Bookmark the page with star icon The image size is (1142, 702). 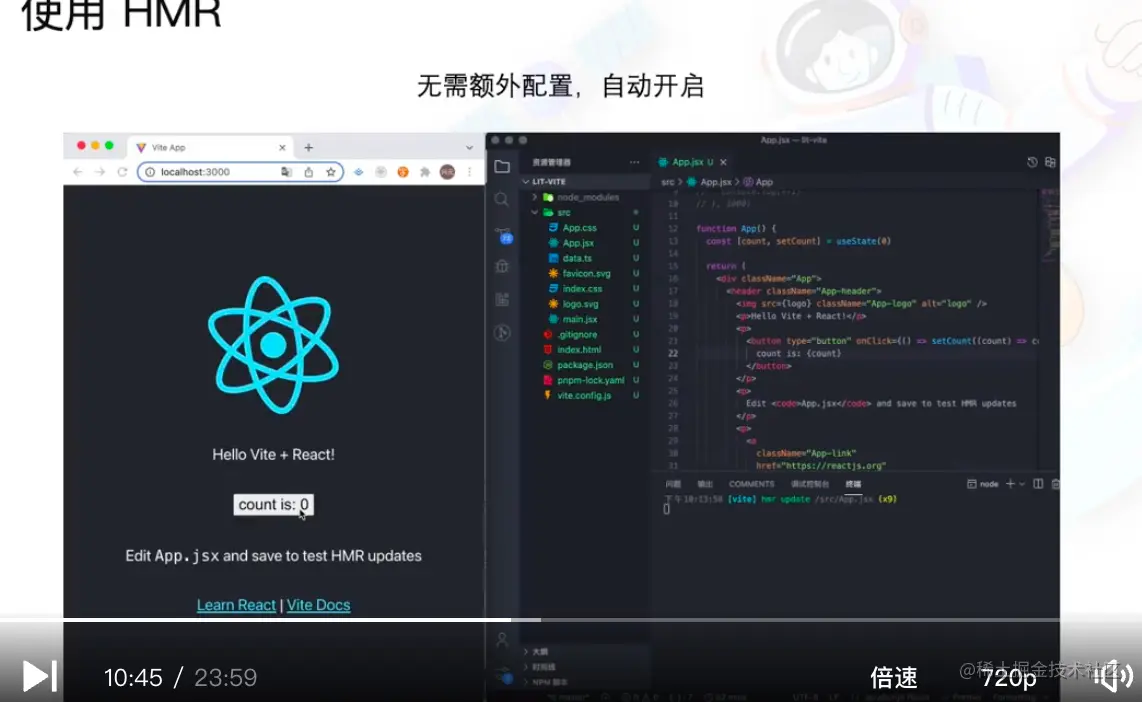331,172
